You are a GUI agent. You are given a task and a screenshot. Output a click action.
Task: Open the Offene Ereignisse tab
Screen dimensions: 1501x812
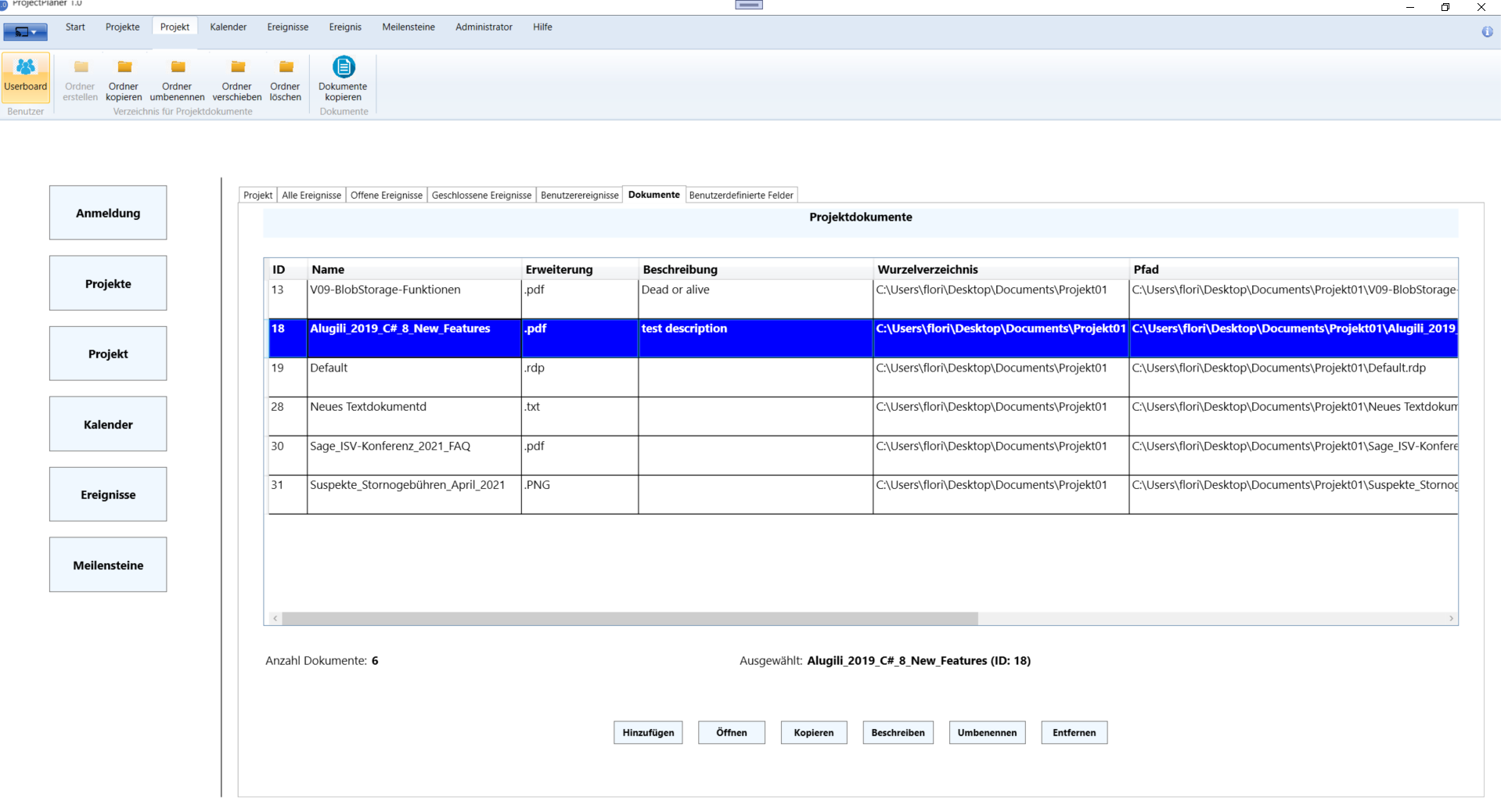pos(387,195)
